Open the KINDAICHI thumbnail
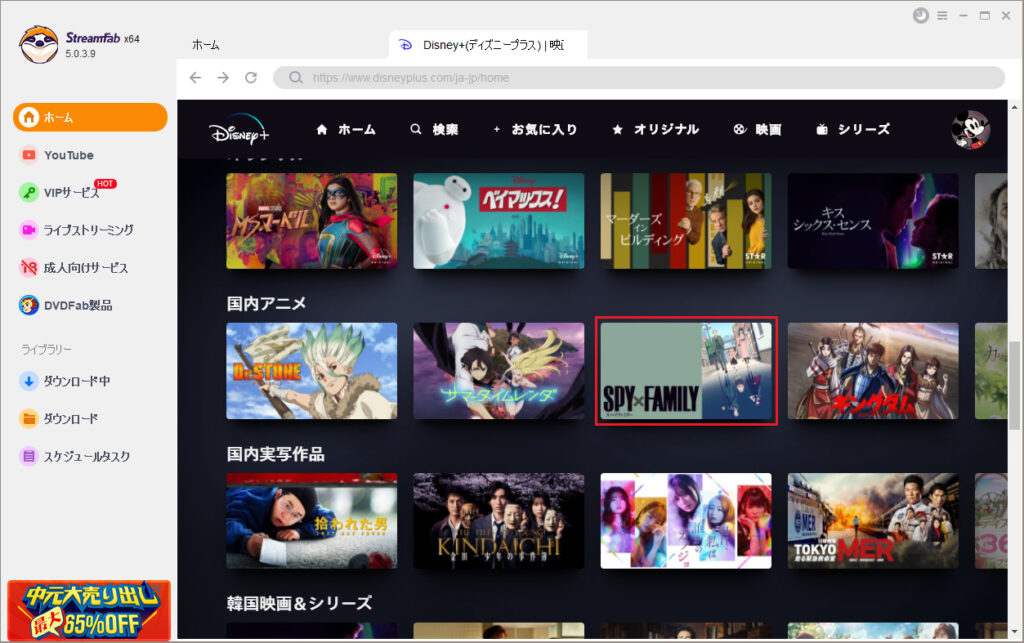 pos(499,521)
